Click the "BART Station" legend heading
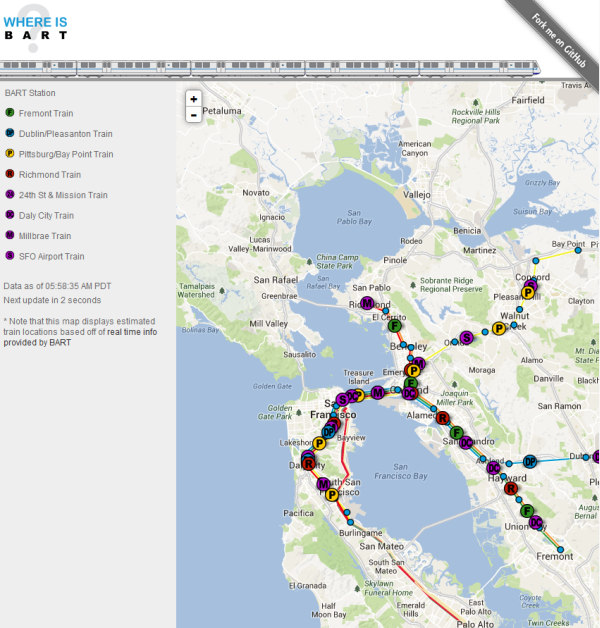 click(30, 93)
